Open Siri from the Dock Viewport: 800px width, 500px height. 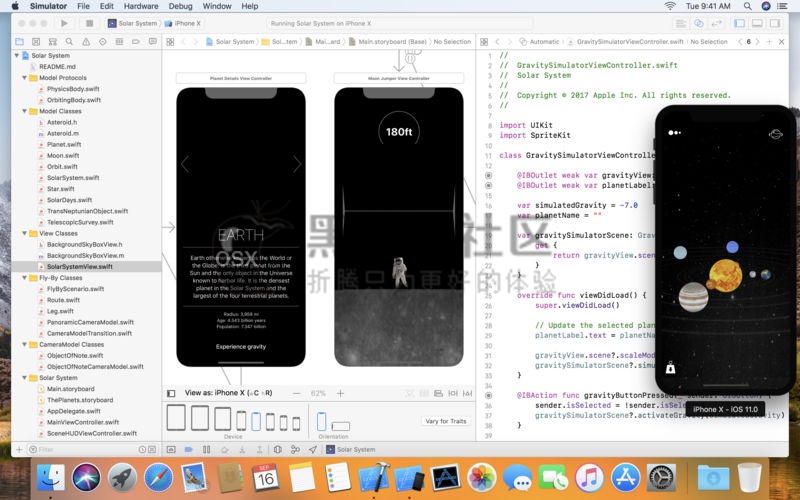86,478
